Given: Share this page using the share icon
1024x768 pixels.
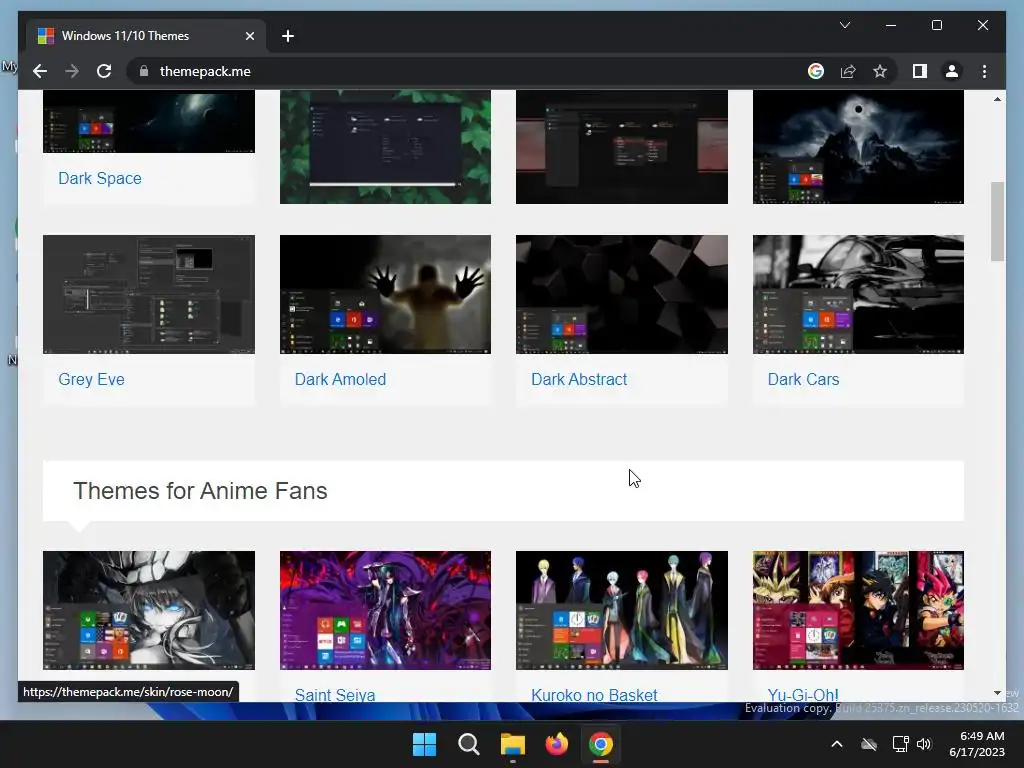Looking at the screenshot, I should tap(848, 71).
